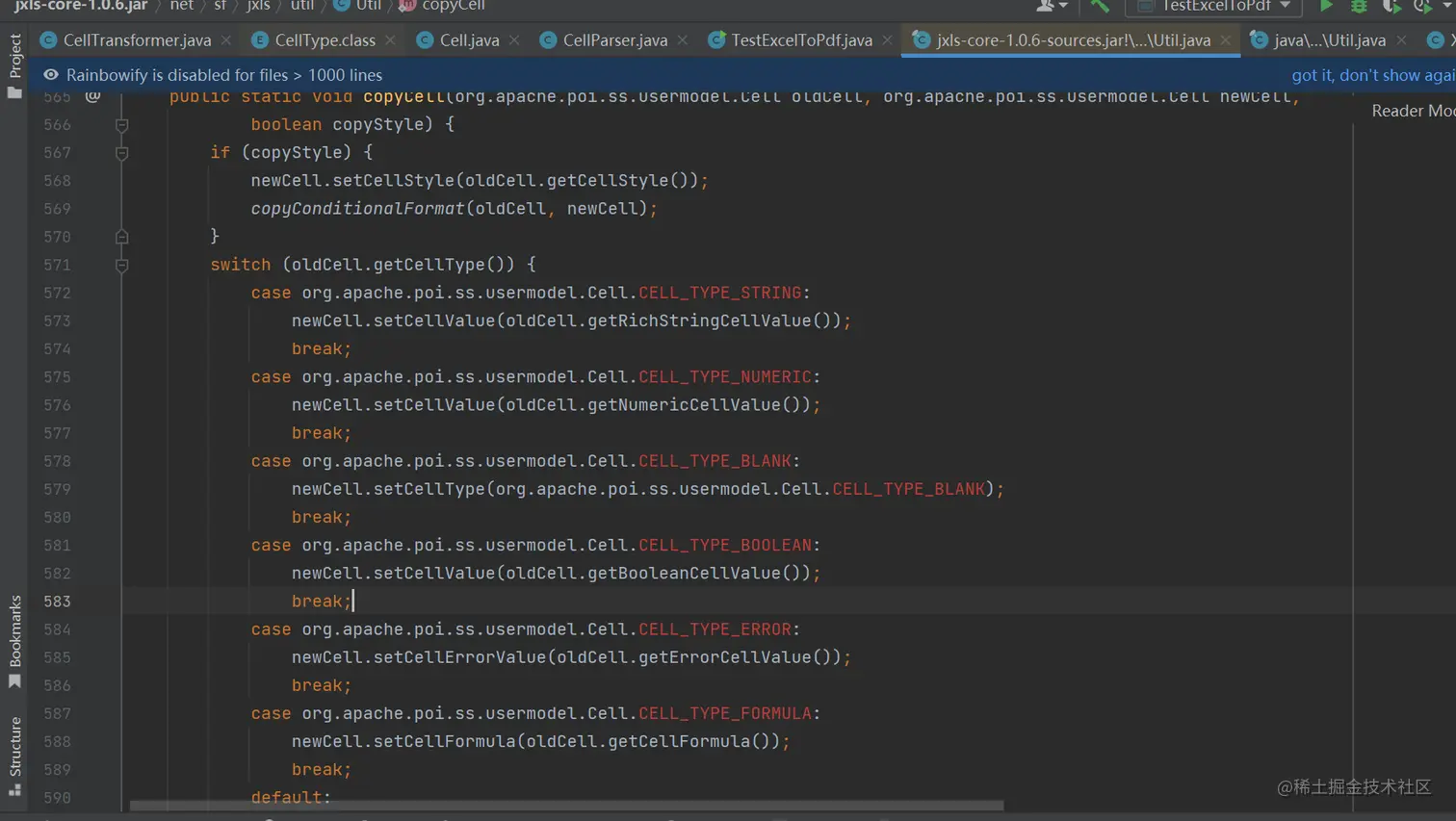1456x821 pixels.
Task: Open the TestExcelToPdf run configuration dropdown
Action: point(1214,6)
